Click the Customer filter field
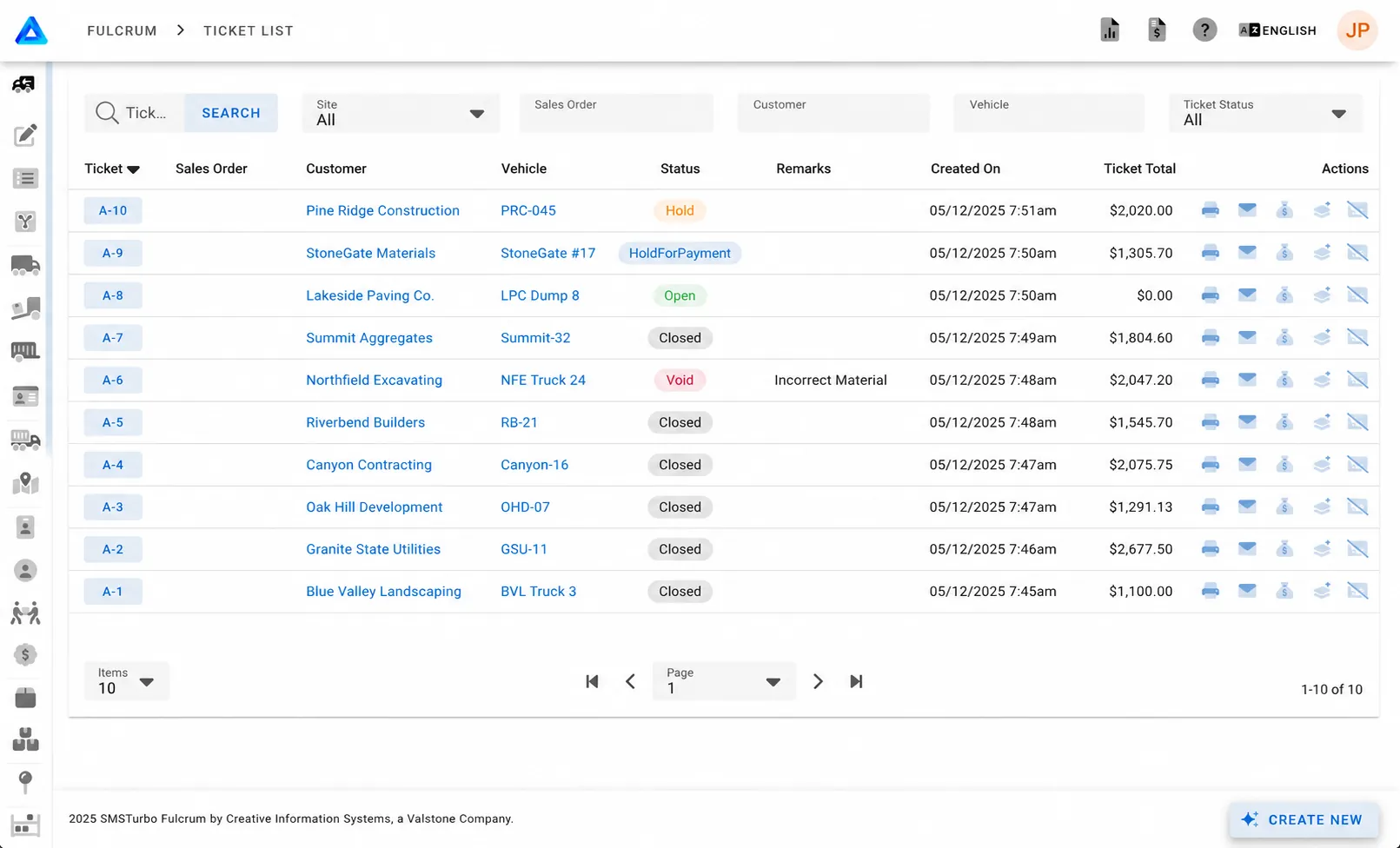The height and width of the screenshot is (848, 1400). click(833, 113)
